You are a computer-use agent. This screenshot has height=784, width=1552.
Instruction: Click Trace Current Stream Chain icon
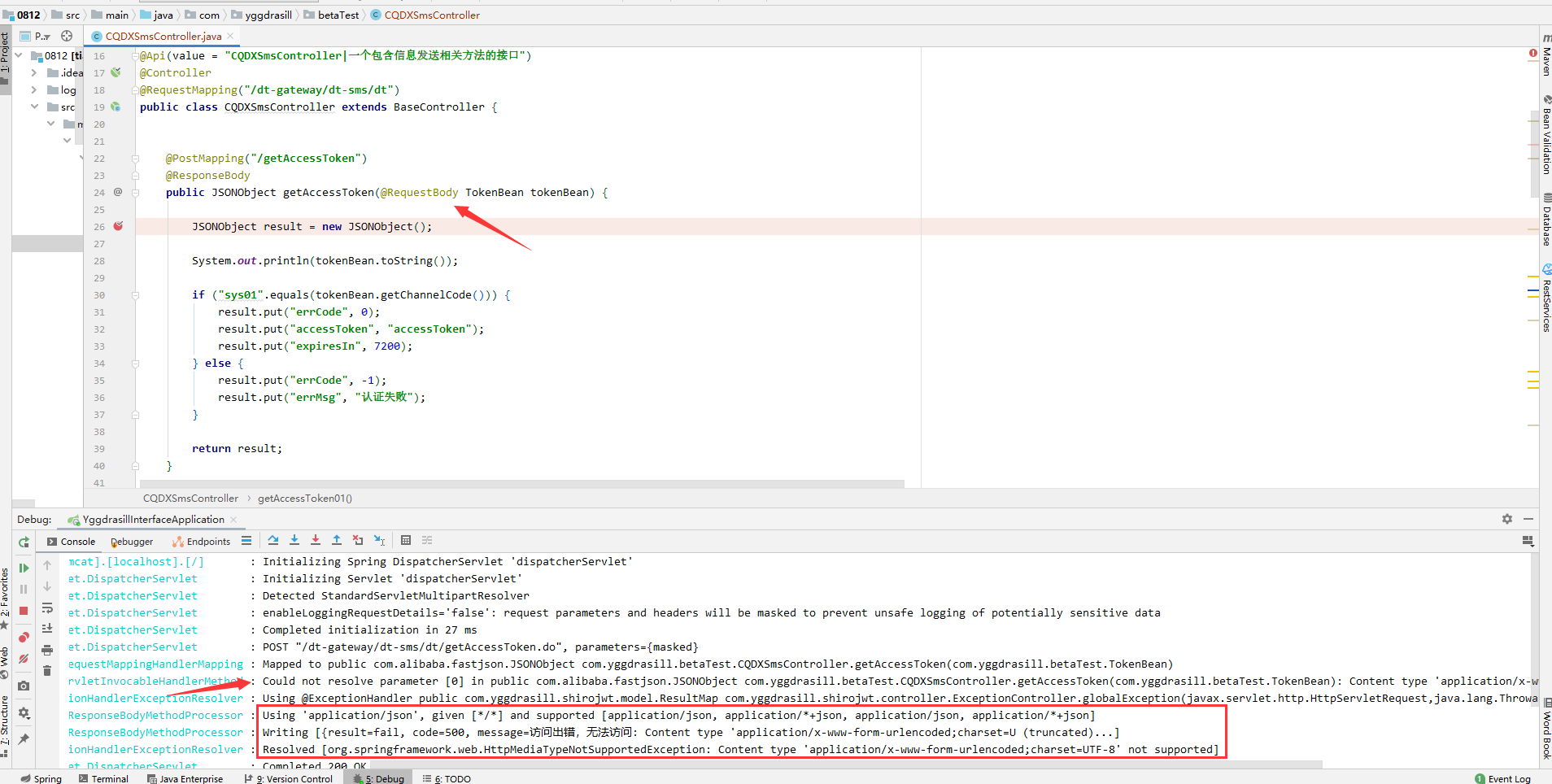point(427,540)
